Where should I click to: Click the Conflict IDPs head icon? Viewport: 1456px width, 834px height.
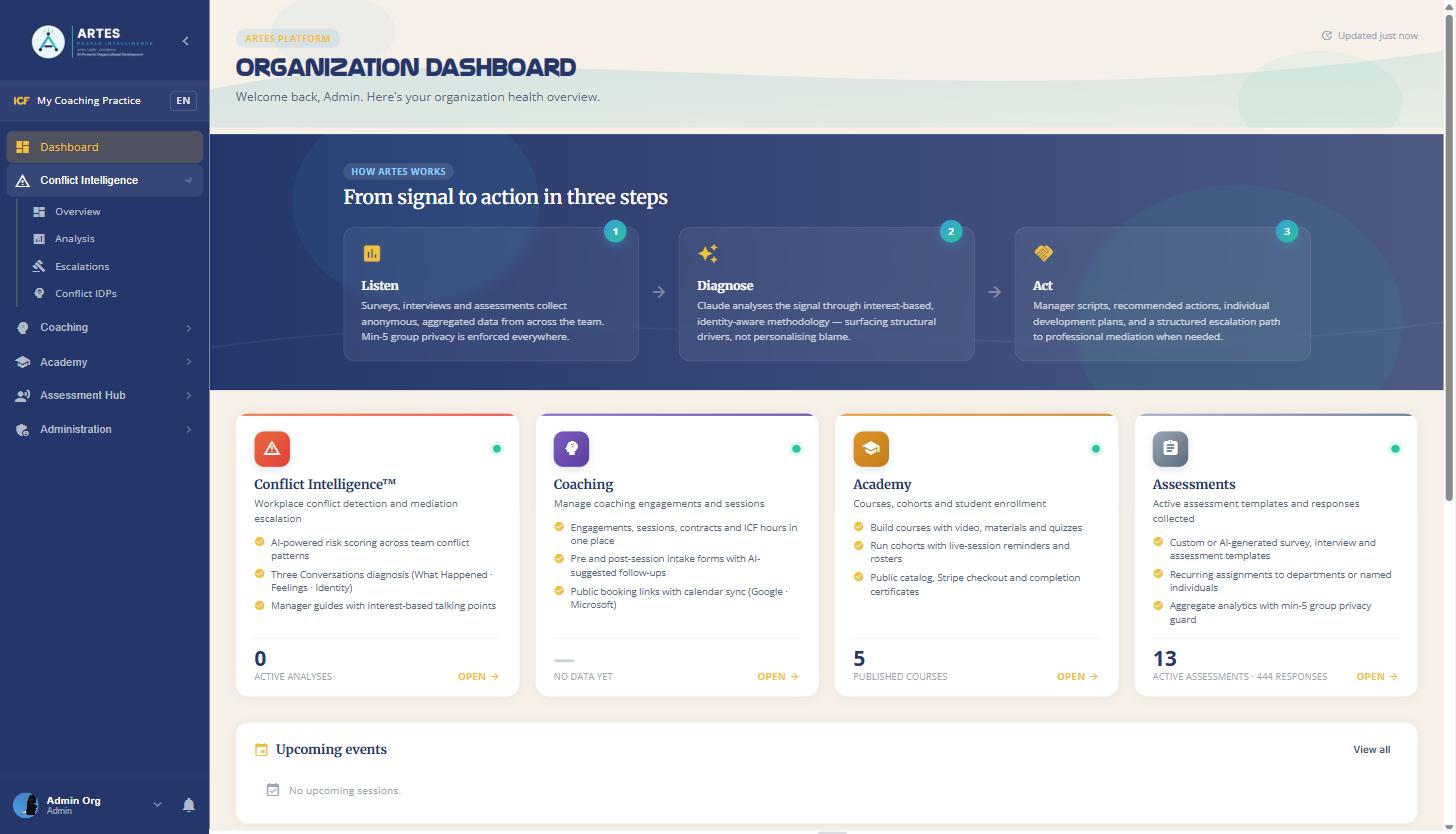pos(39,294)
